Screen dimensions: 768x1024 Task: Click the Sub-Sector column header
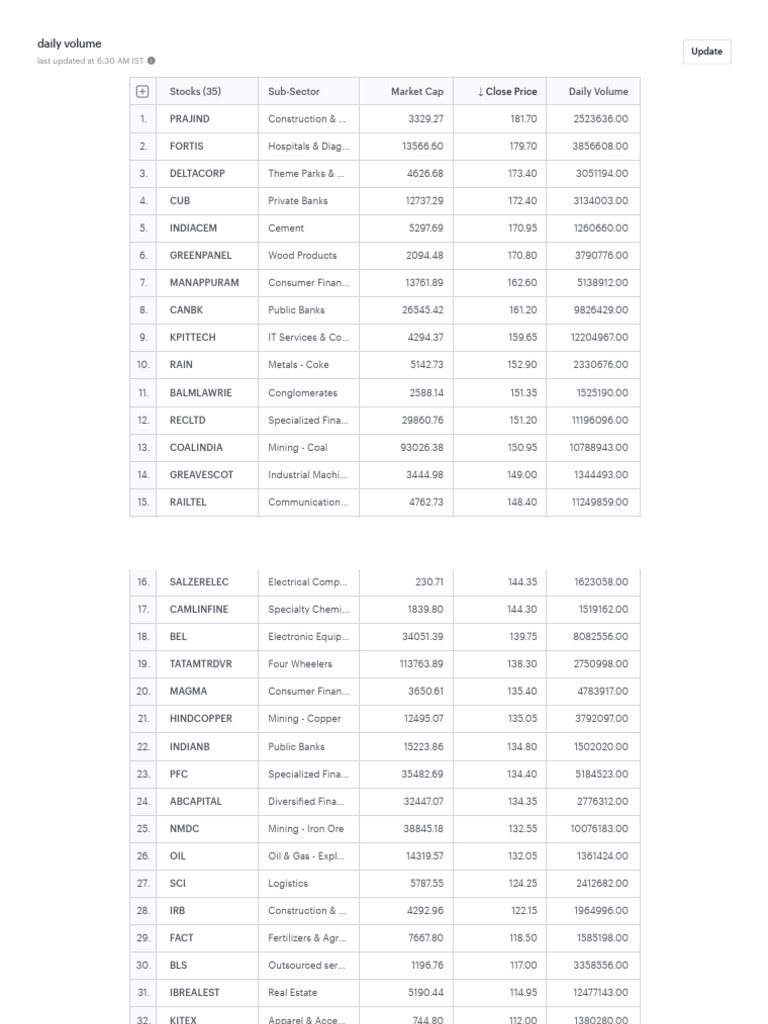[x=294, y=91]
